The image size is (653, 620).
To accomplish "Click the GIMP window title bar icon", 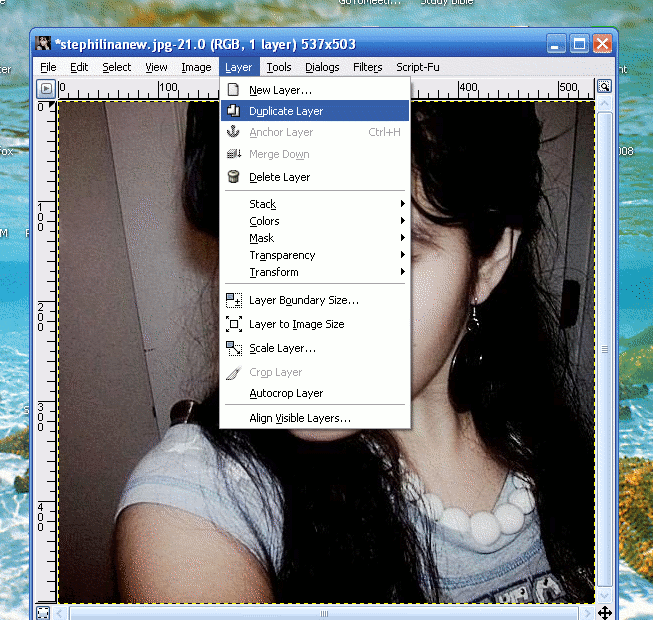I will pyautogui.click(x=43, y=43).
